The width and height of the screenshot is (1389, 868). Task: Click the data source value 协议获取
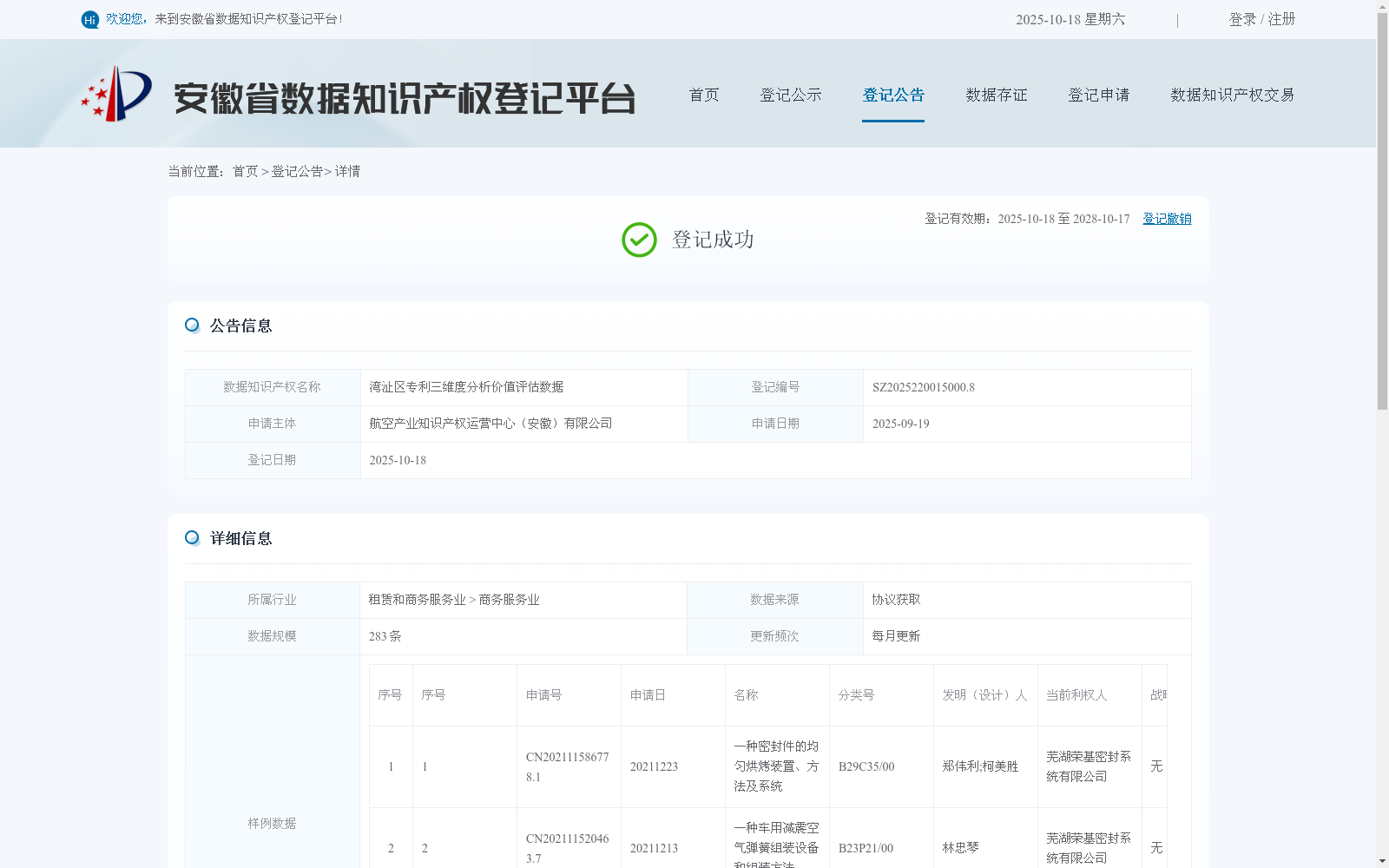tap(896, 600)
